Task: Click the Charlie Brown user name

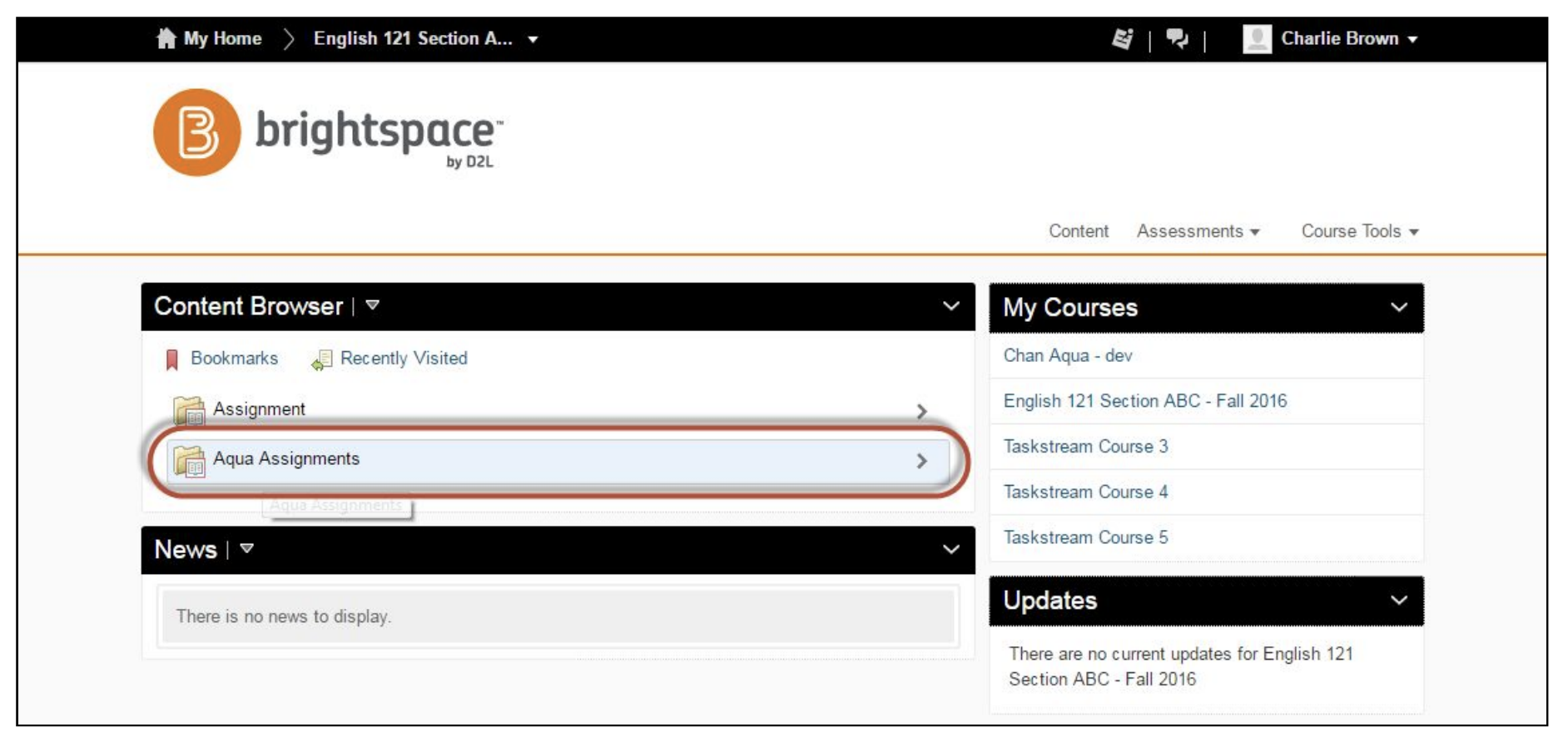Action: pyautogui.click(x=1339, y=38)
